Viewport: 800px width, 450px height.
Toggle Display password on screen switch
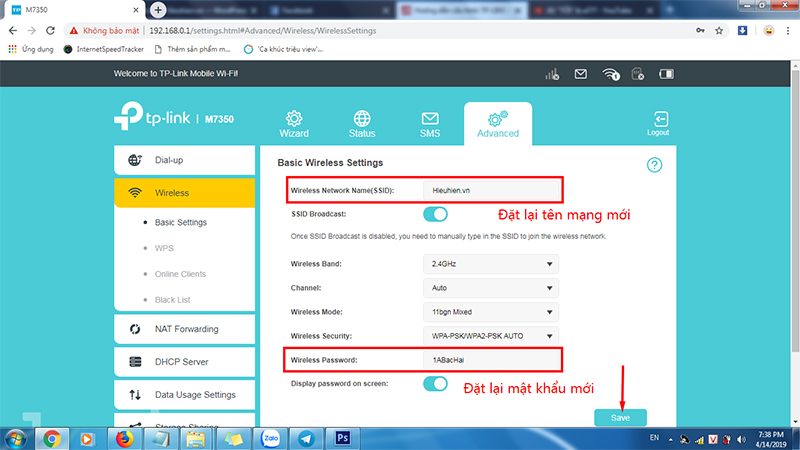[x=435, y=384]
